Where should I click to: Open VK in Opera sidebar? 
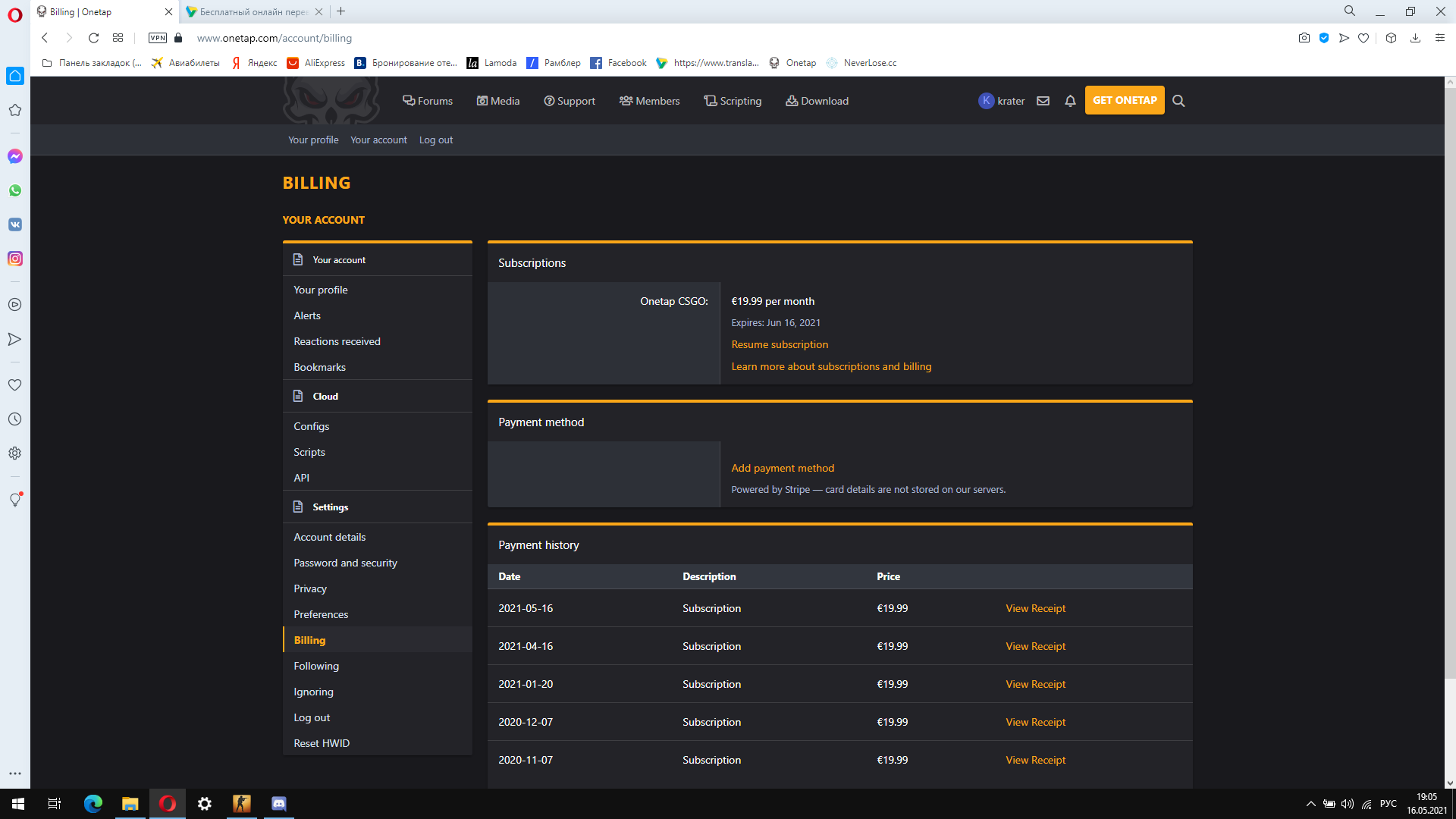point(15,224)
